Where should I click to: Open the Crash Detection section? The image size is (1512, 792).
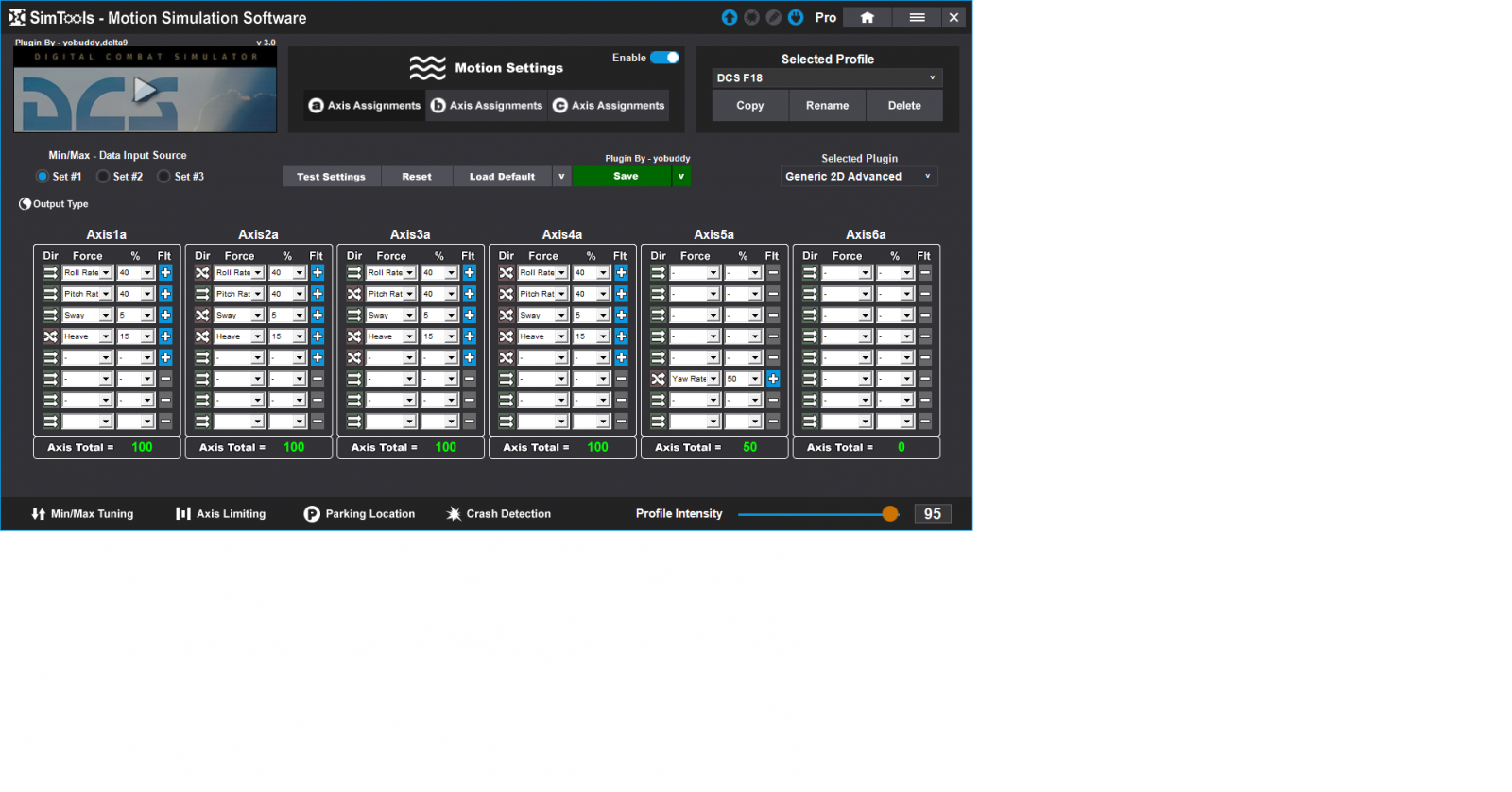click(x=498, y=513)
